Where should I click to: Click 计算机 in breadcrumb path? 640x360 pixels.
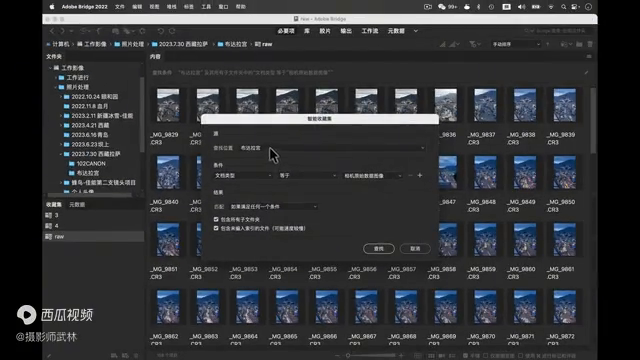tap(60, 44)
